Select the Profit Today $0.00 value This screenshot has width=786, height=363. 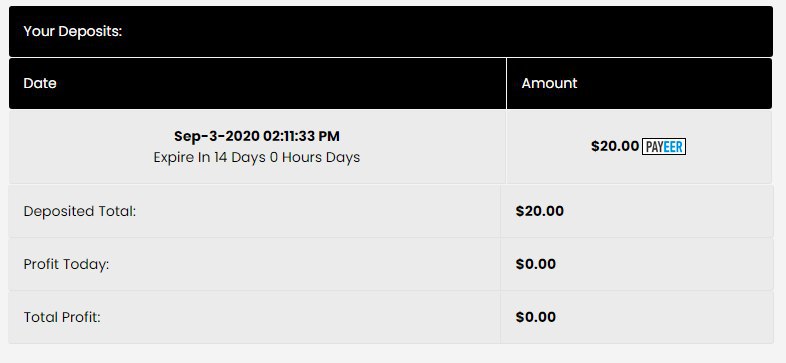[x=535, y=264]
